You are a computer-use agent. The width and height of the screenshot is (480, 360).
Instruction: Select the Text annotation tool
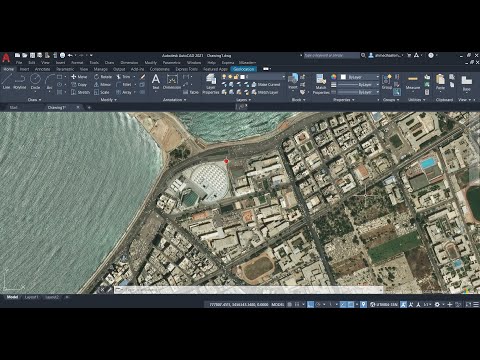coord(156,82)
